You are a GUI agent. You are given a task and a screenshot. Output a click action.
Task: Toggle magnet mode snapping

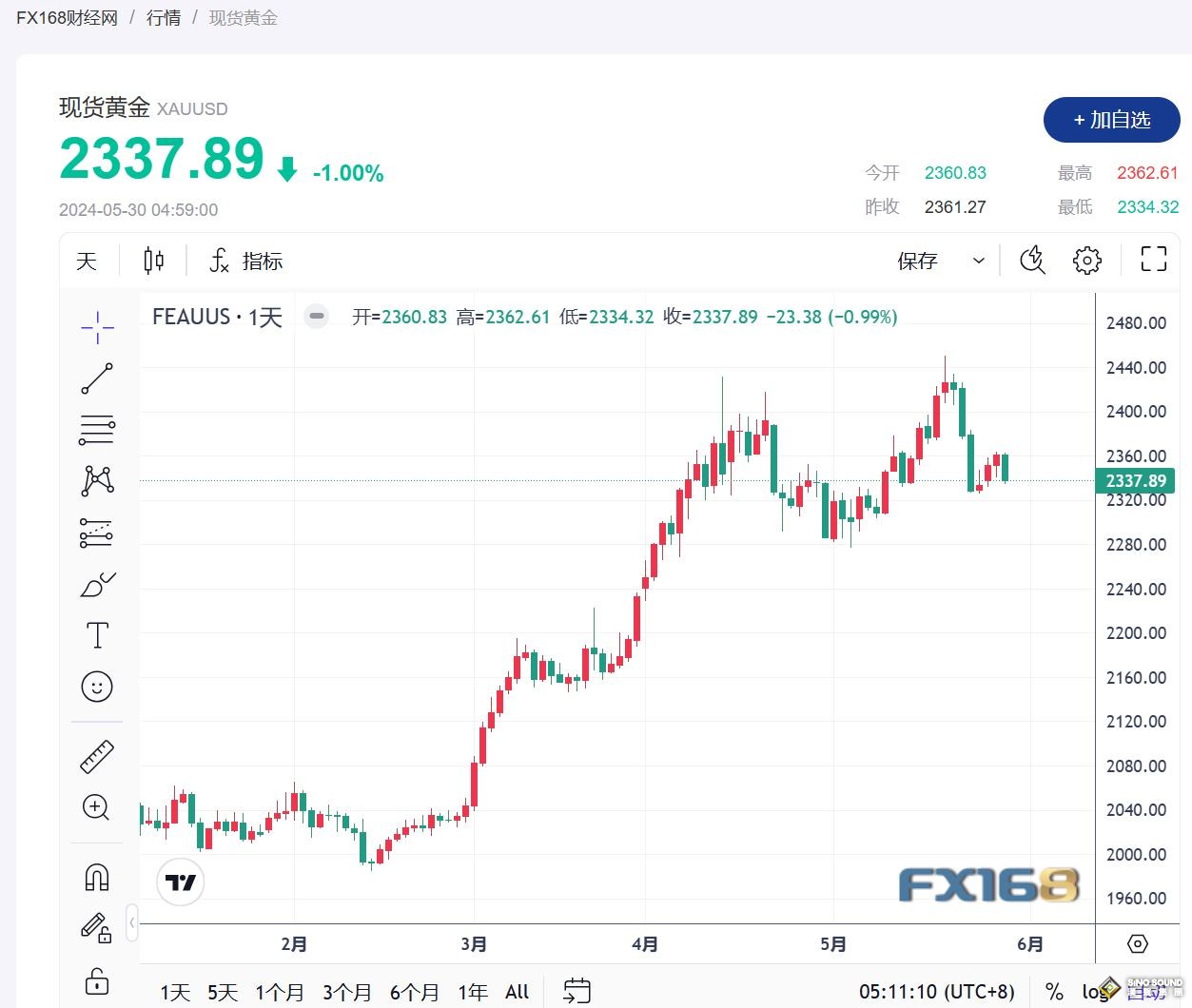tap(97, 877)
